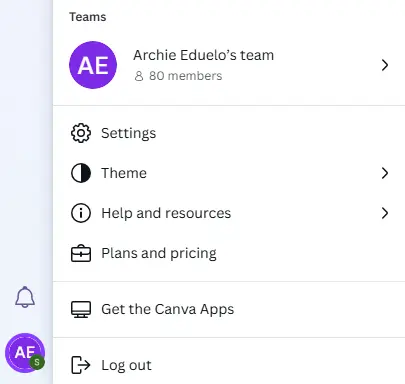The width and height of the screenshot is (405, 384).
Task: Click the members person icon
Action: 139,76
